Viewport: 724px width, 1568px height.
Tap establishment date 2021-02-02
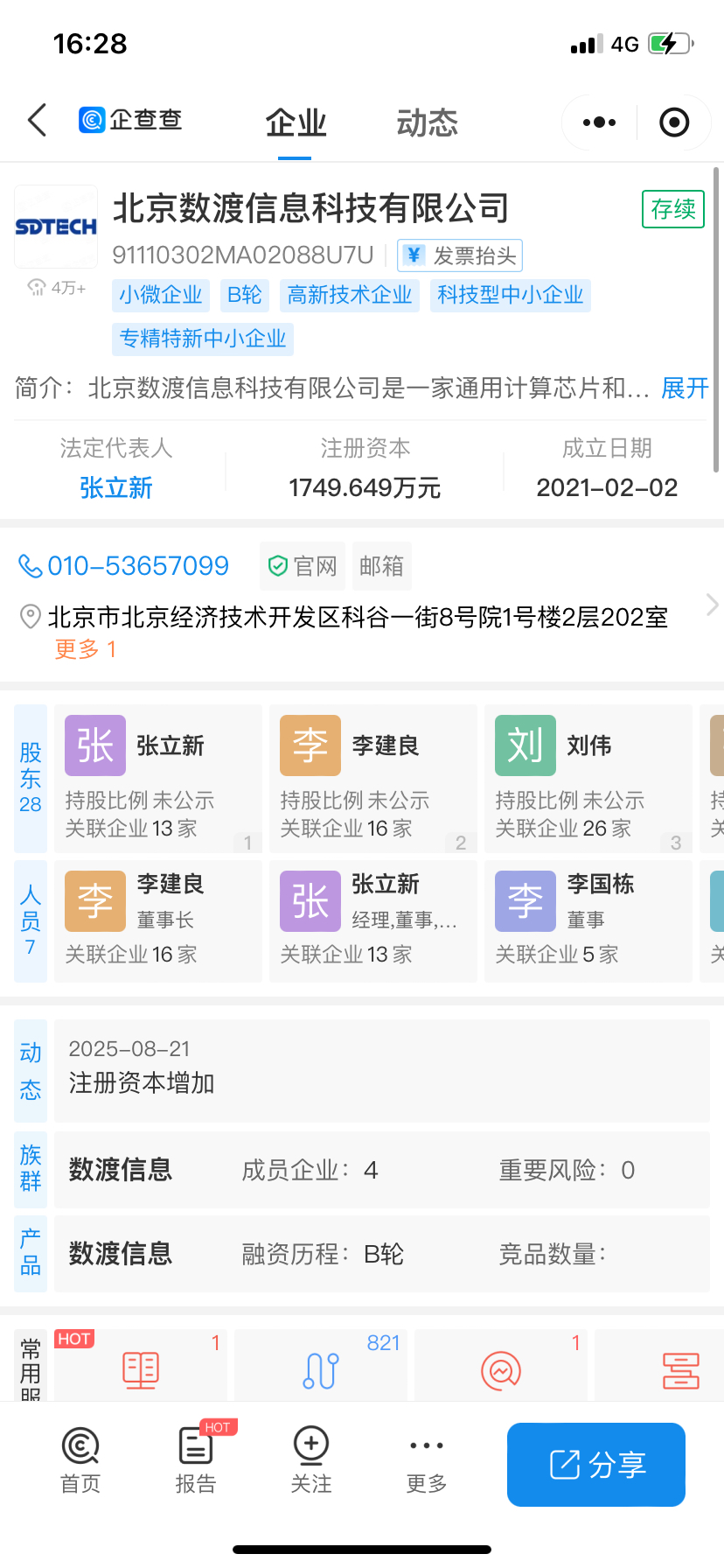pos(607,487)
